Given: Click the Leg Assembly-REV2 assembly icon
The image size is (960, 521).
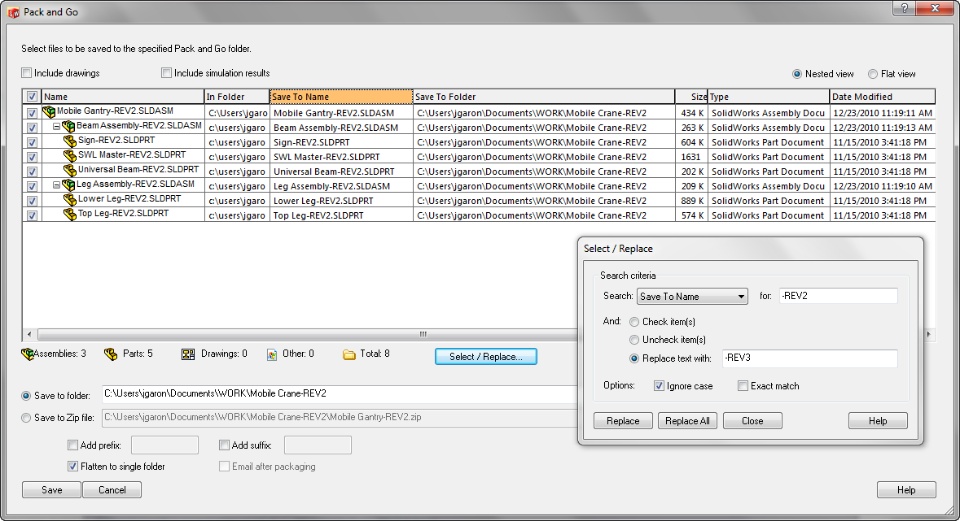Looking at the screenshot, I should [68, 185].
